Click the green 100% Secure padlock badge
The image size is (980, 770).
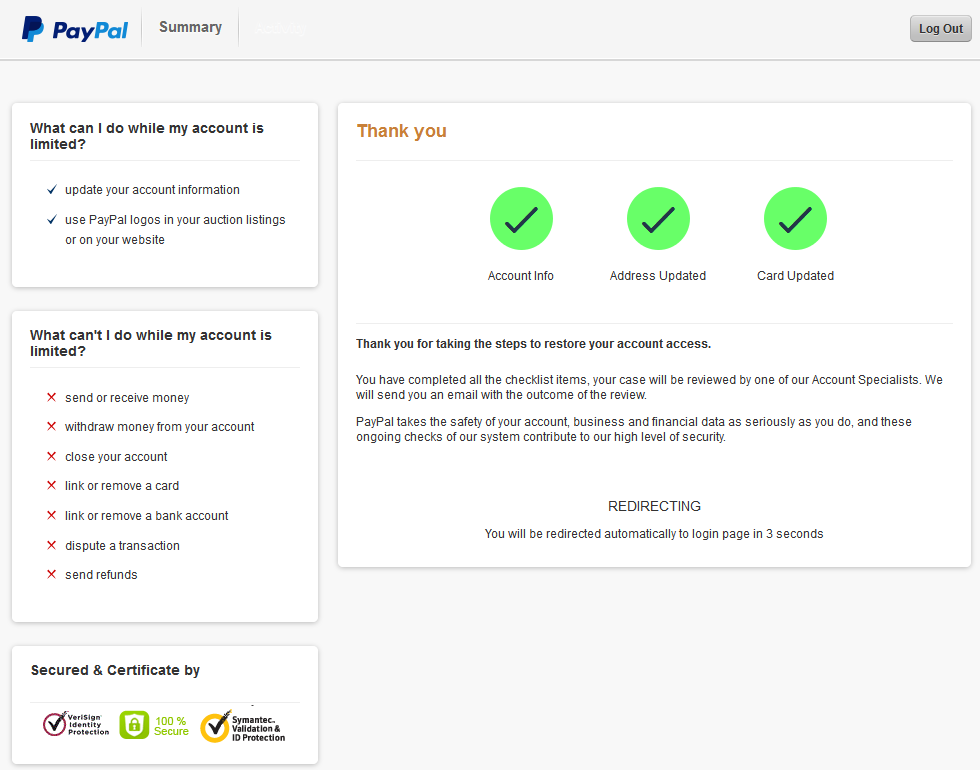click(x=154, y=726)
